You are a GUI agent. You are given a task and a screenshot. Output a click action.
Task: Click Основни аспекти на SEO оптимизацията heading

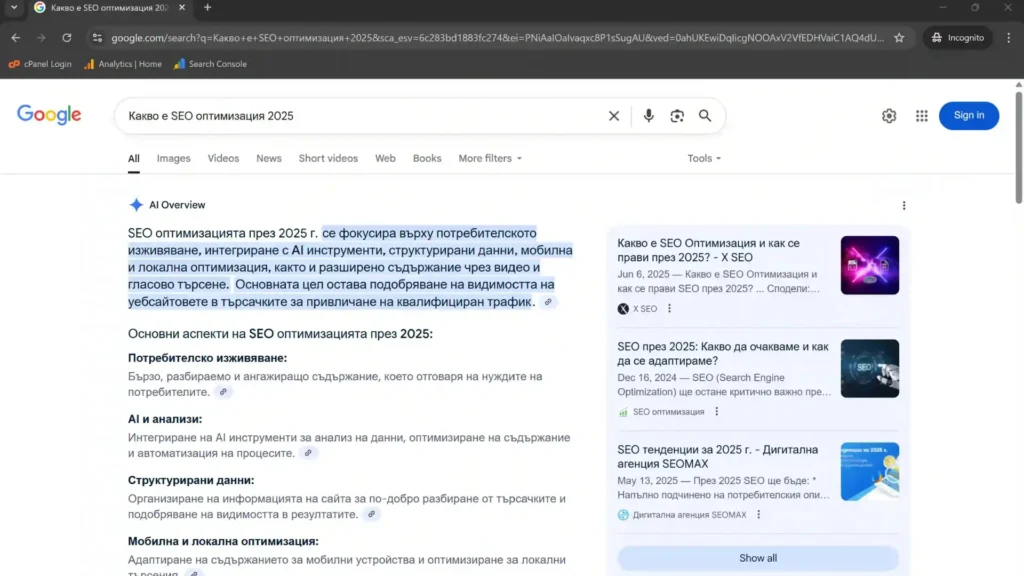click(280, 334)
